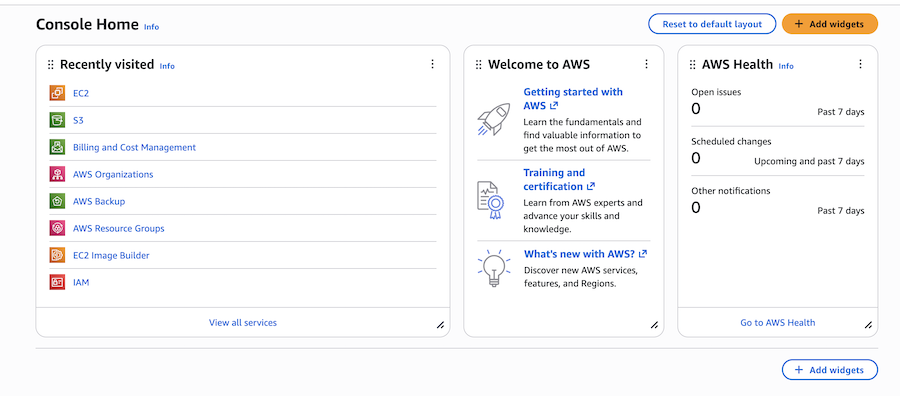The height and width of the screenshot is (396, 900).
Task: Click the orange Add widgets button
Action: [830, 24]
